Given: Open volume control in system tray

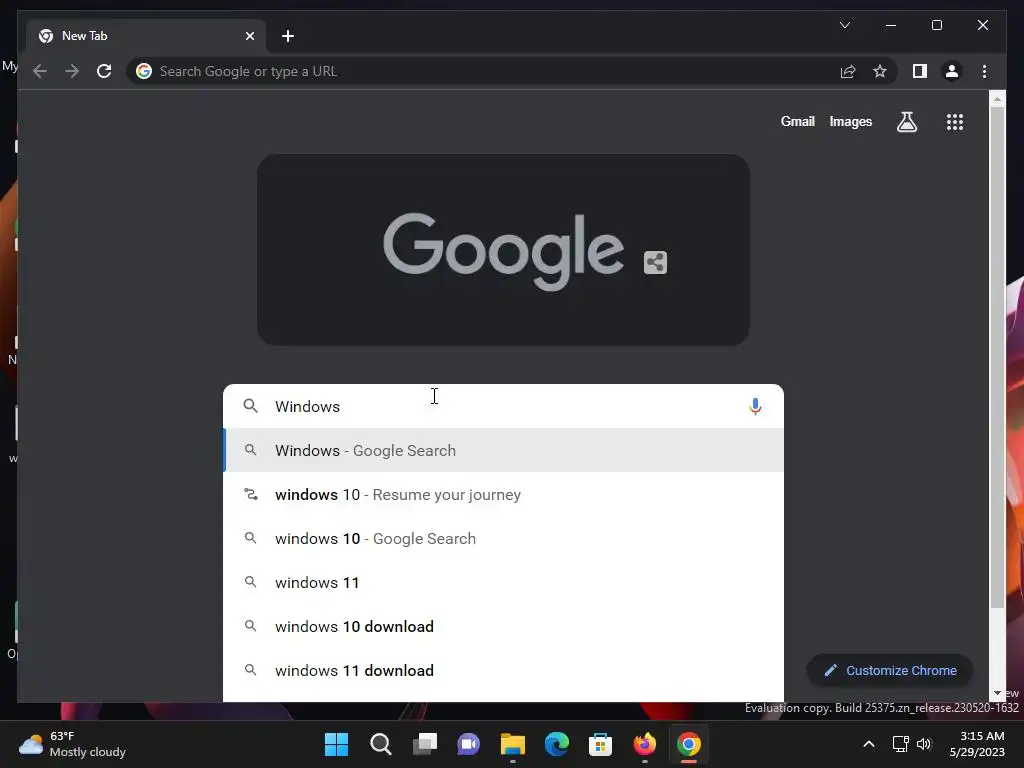Looking at the screenshot, I should [x=924, y=744].
